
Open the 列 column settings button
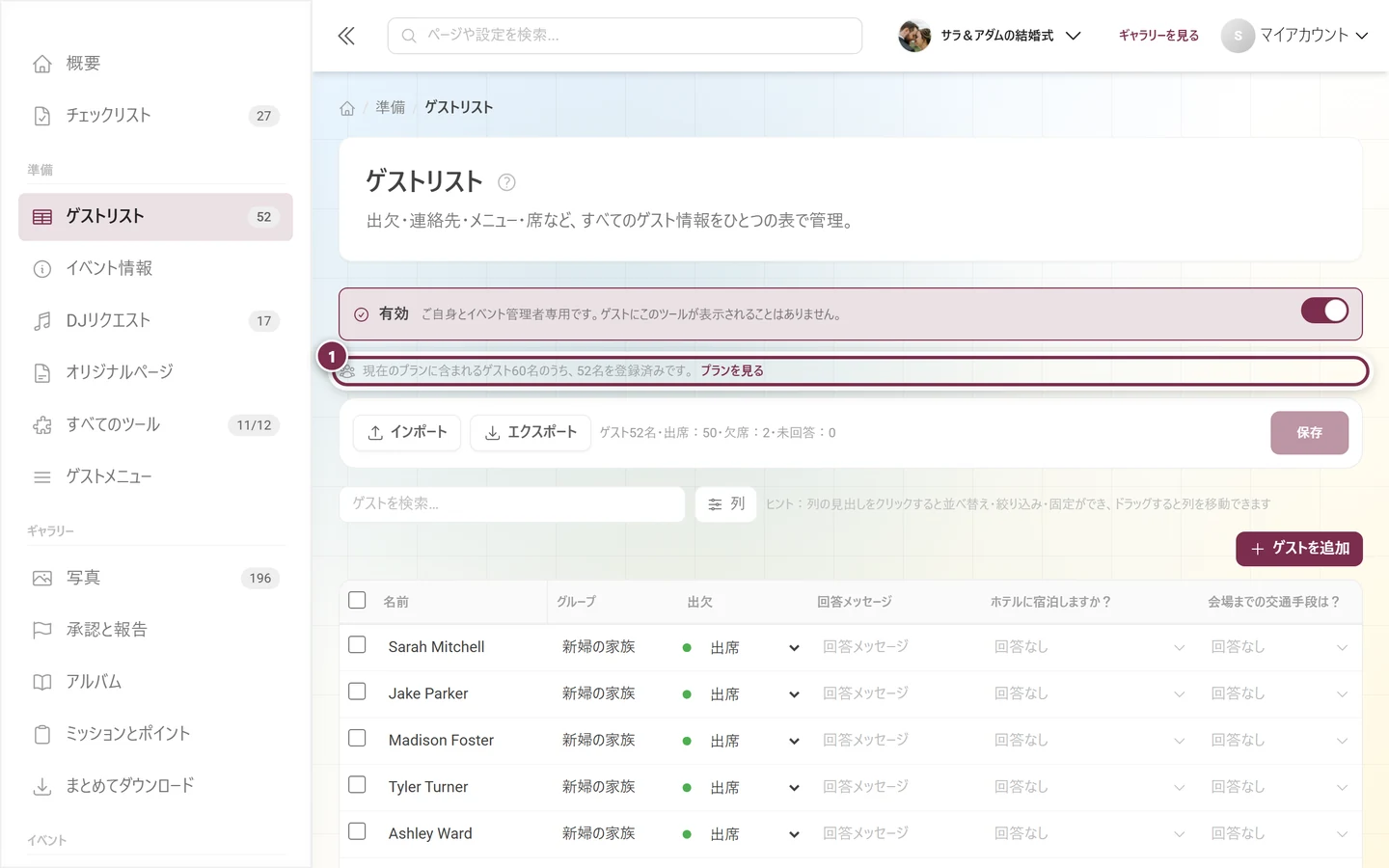(x=725, y=503)
